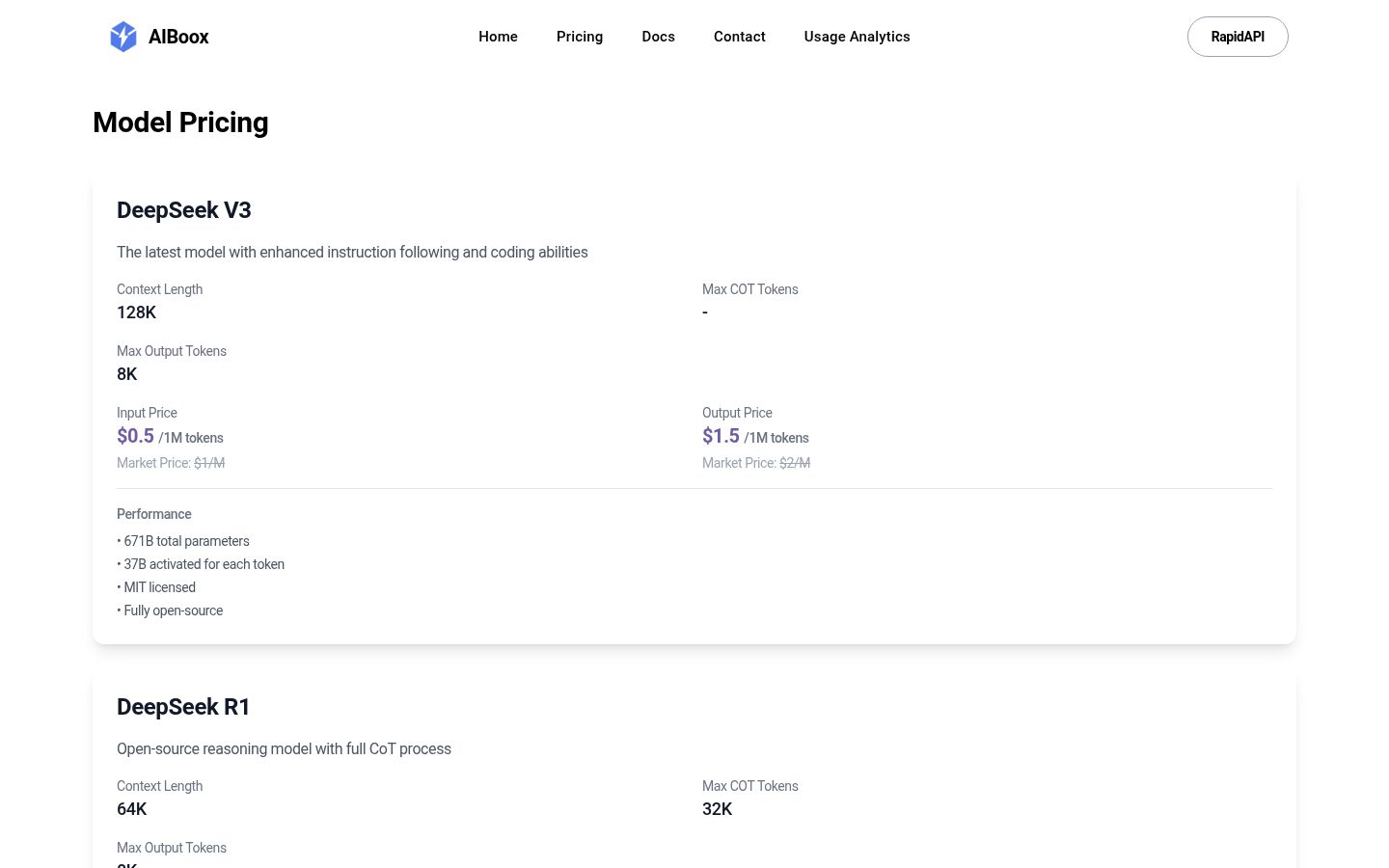1389x868 pixels.
Task: Go to the Pricing page
Action: [580, 37]
